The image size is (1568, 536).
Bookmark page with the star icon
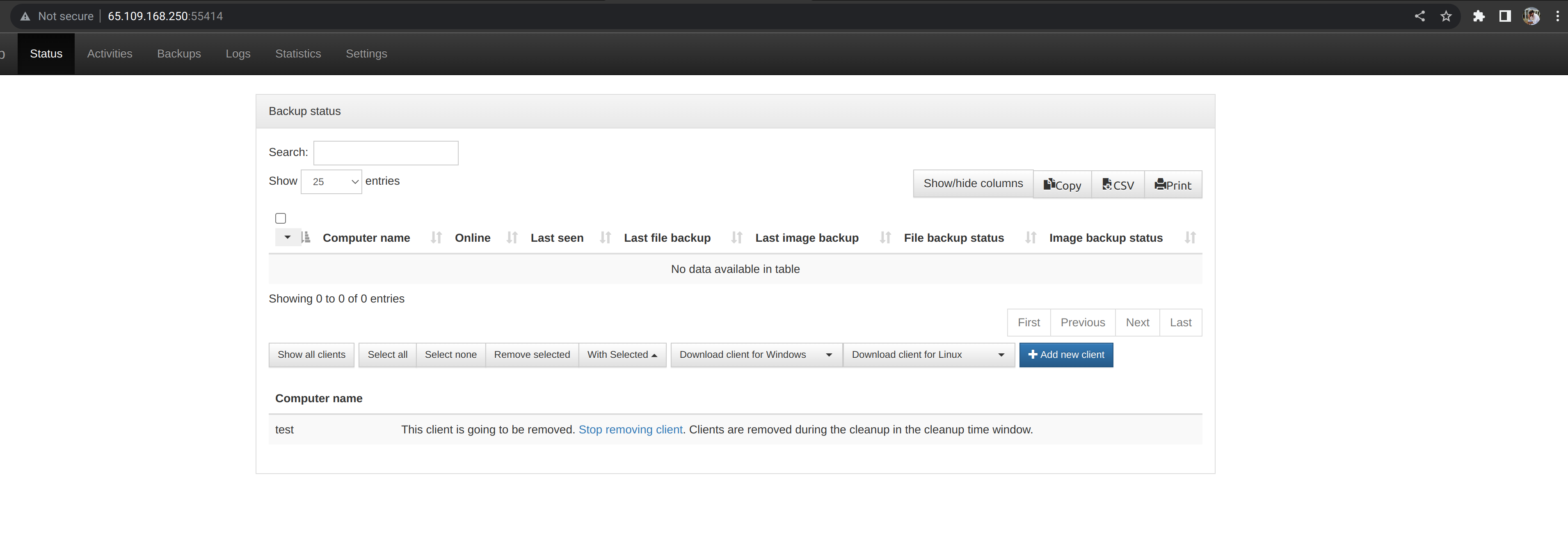1446,16
